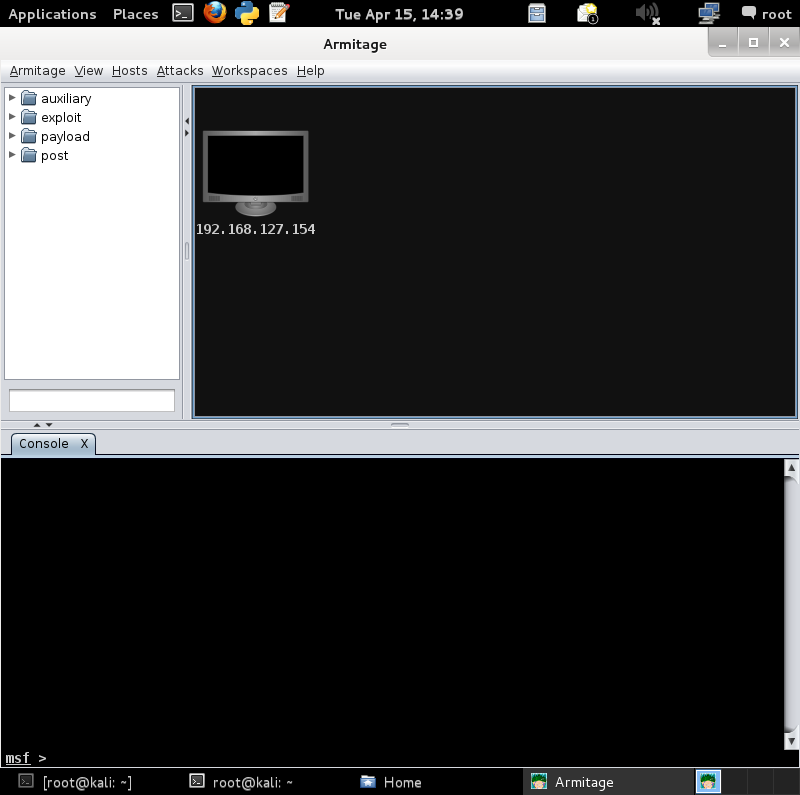Click the file cabinet tray icon
Image resolution: width=800 pixels, height=795 pixels.
tap(537, 13)
